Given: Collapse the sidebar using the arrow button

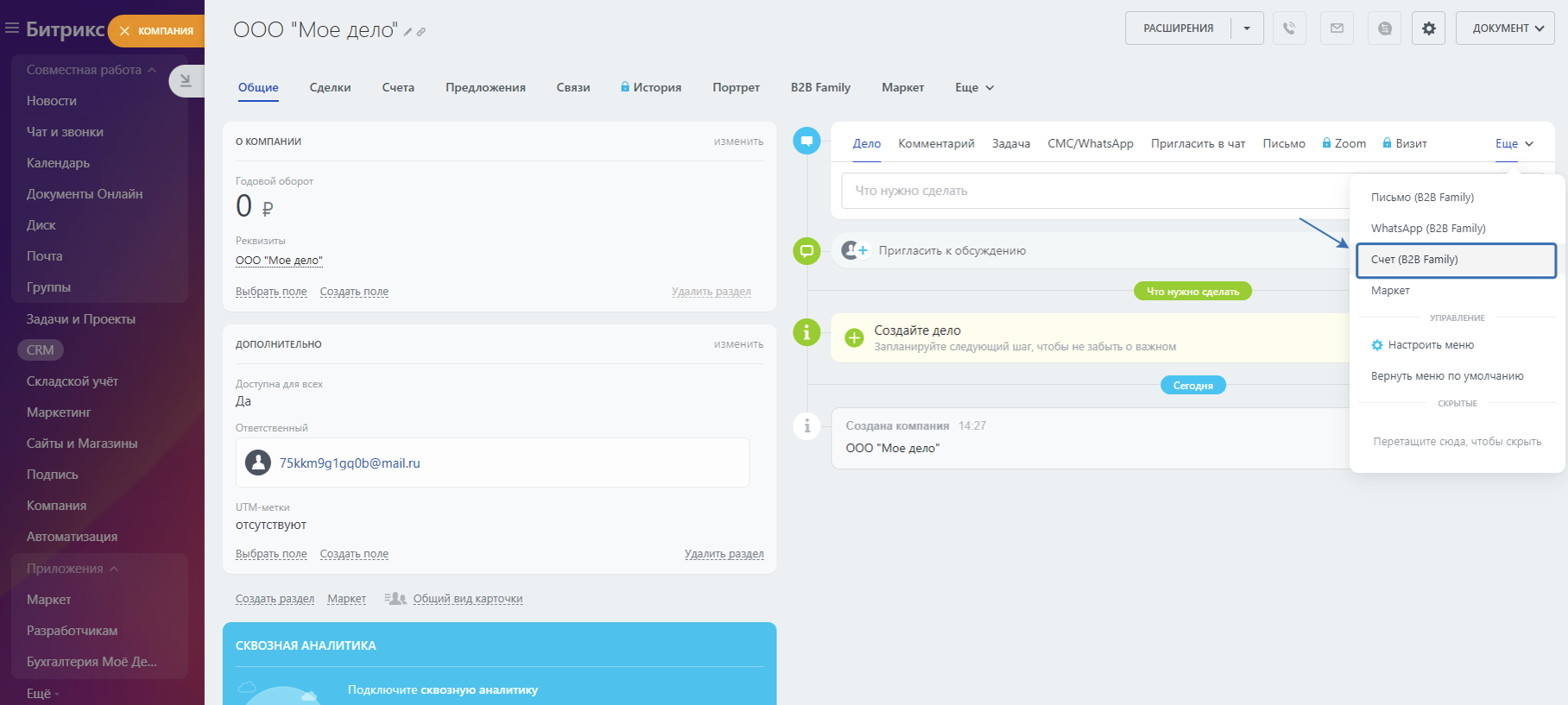Looking at the screenshot, I should pyautogui.click(x=186, y=81).
